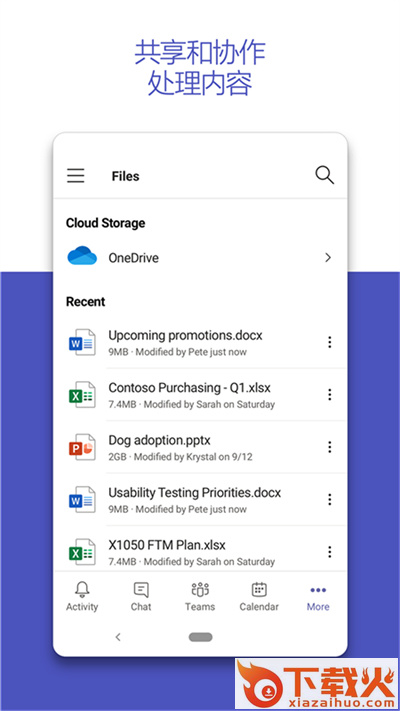Open the Calendar tab
The width and height of the screenshot is (400, 711).
pos(259,597)
